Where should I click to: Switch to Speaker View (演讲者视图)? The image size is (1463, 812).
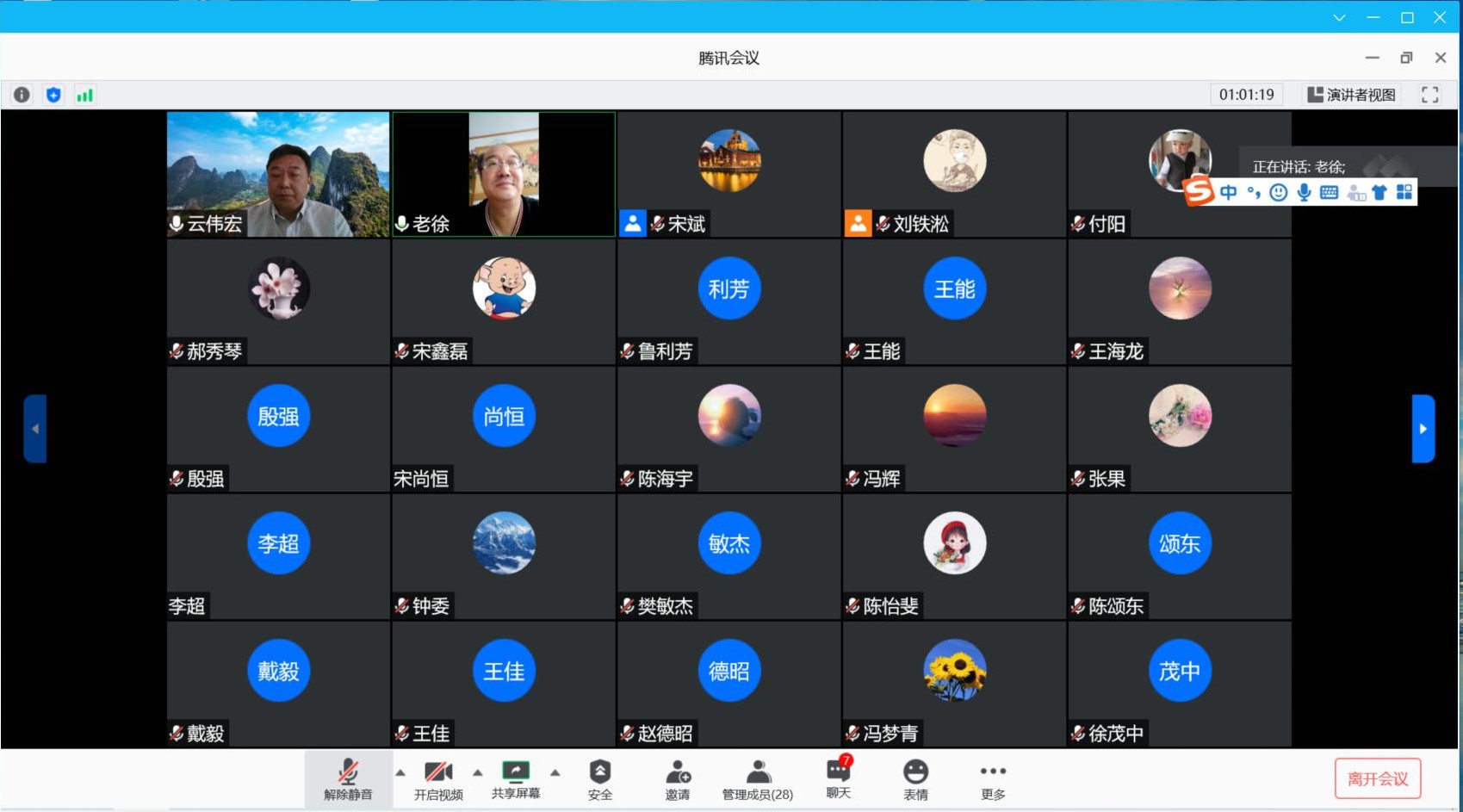pos(1351,95)
